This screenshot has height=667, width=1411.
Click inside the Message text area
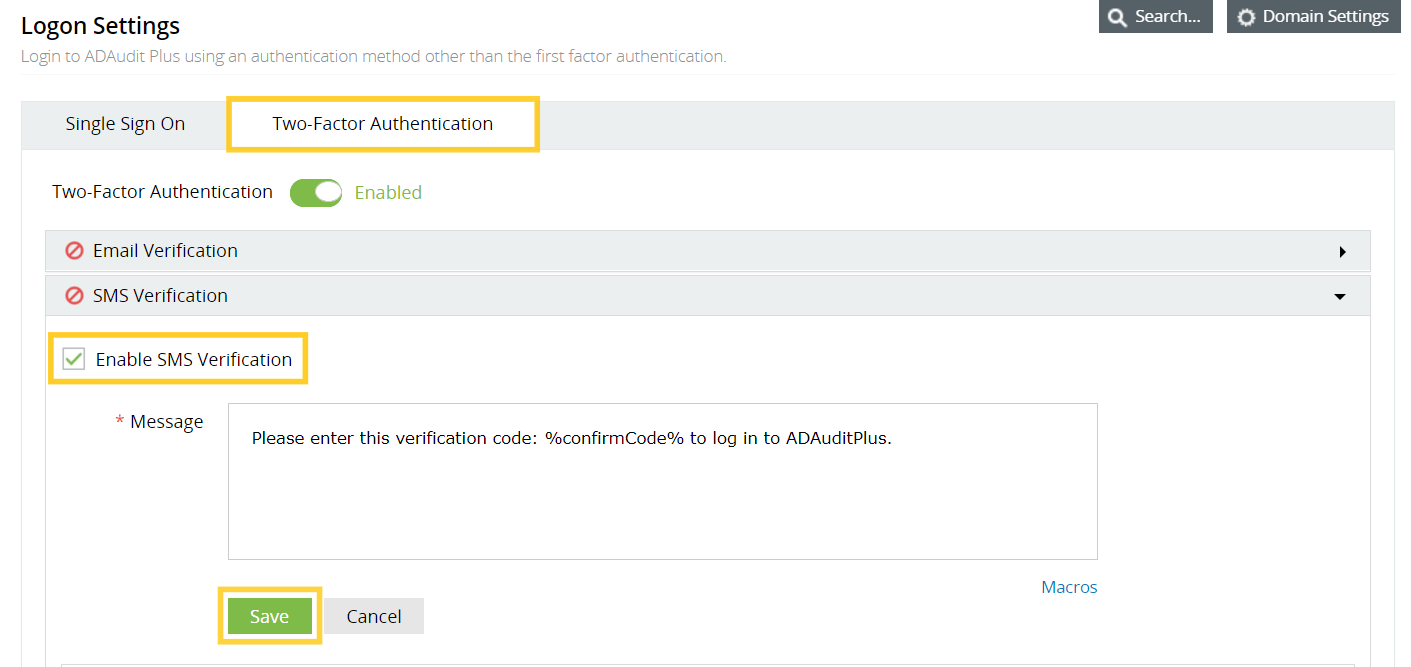coord(662,490)
